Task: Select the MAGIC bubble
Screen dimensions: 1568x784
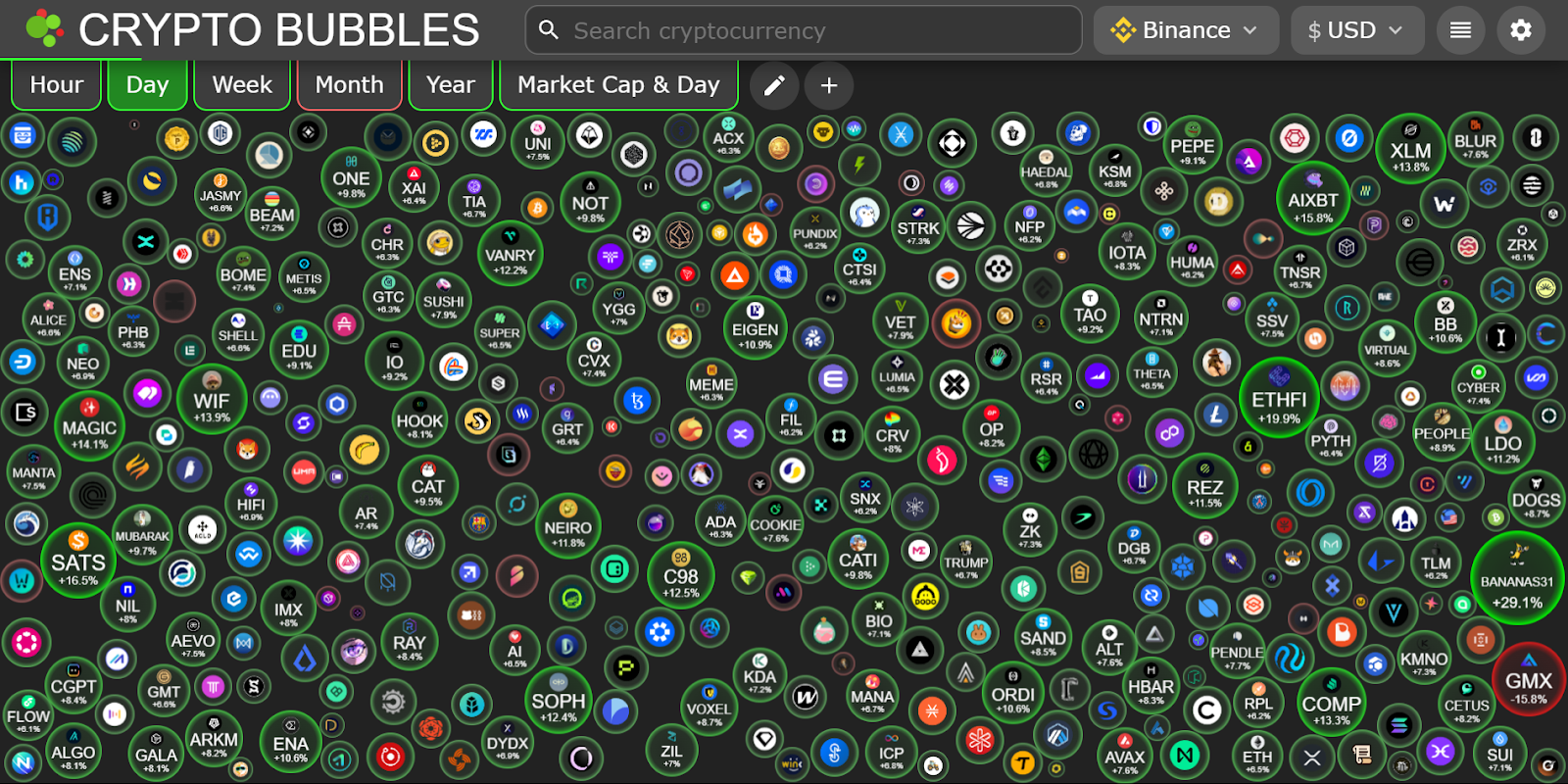Action: click(x=89, y=427)
